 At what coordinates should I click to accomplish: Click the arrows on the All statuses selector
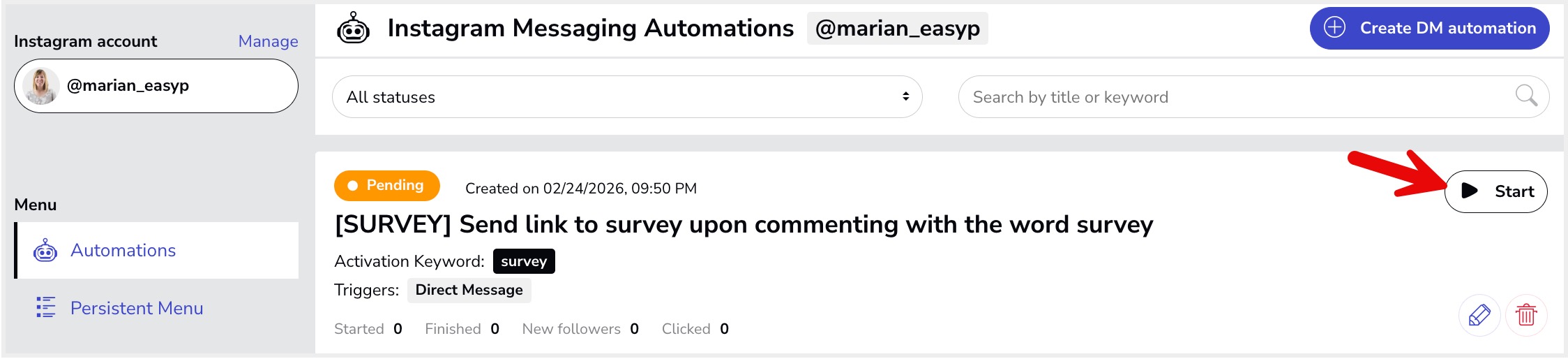click(905, 97)
